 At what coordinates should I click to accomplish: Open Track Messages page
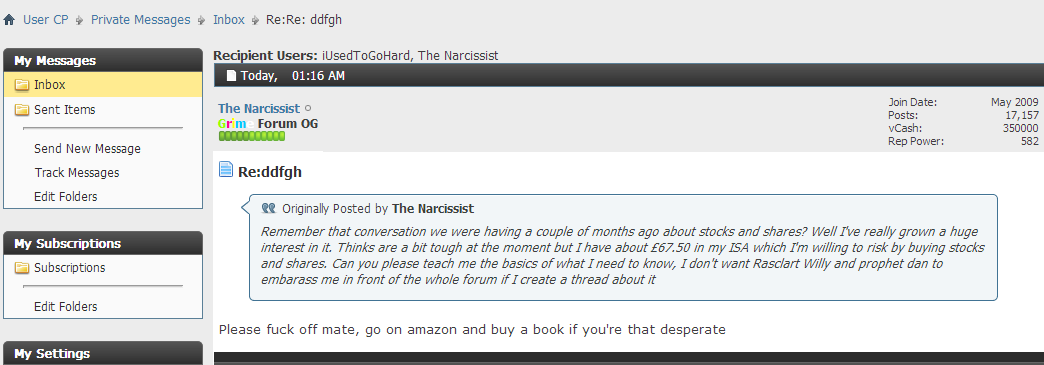tap(77, 173)
